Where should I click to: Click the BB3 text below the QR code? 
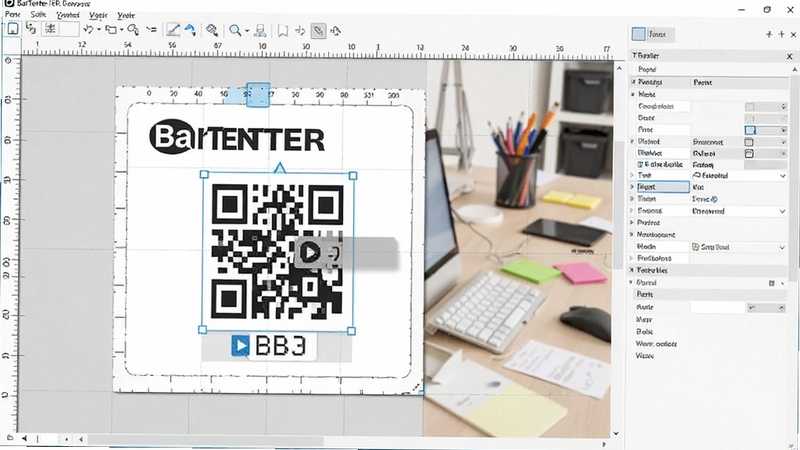280,346
